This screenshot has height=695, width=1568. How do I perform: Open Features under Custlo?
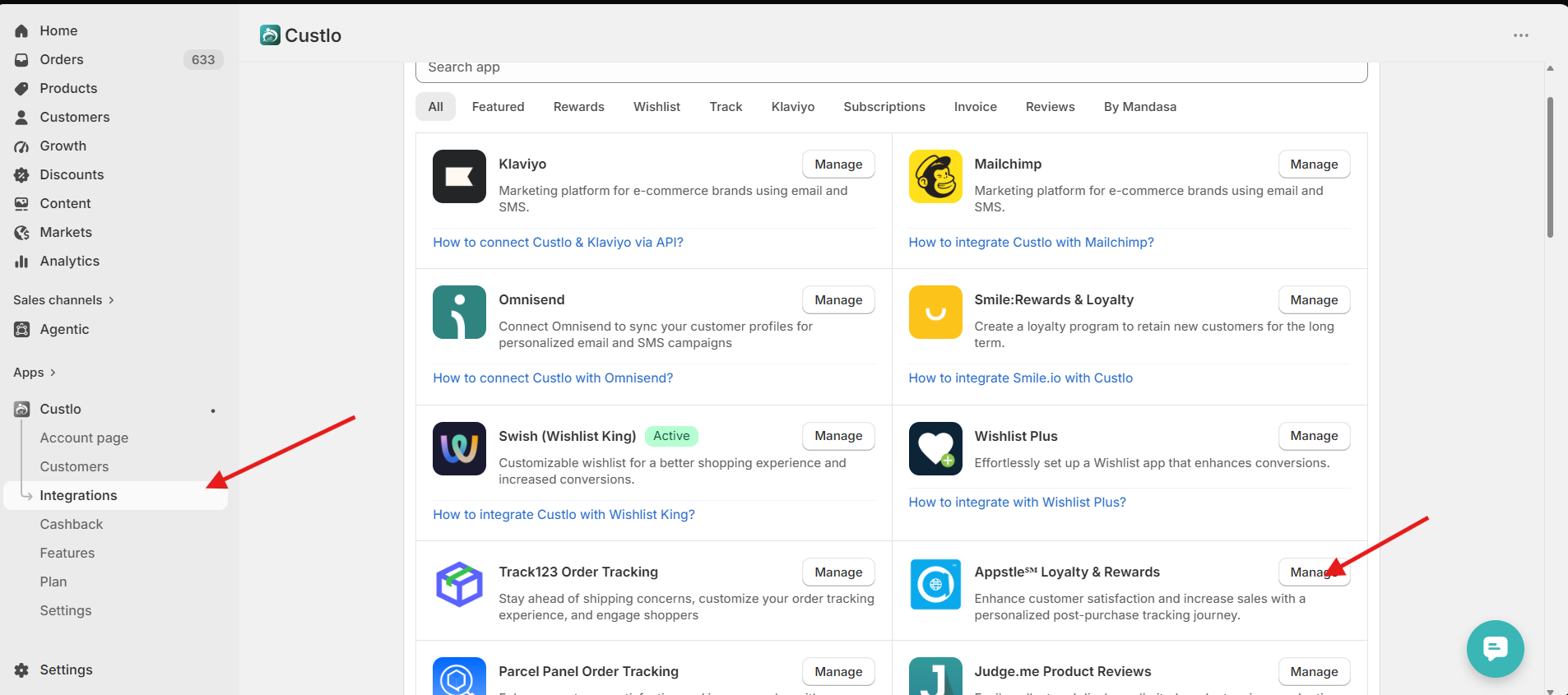(x=67, y=553)
